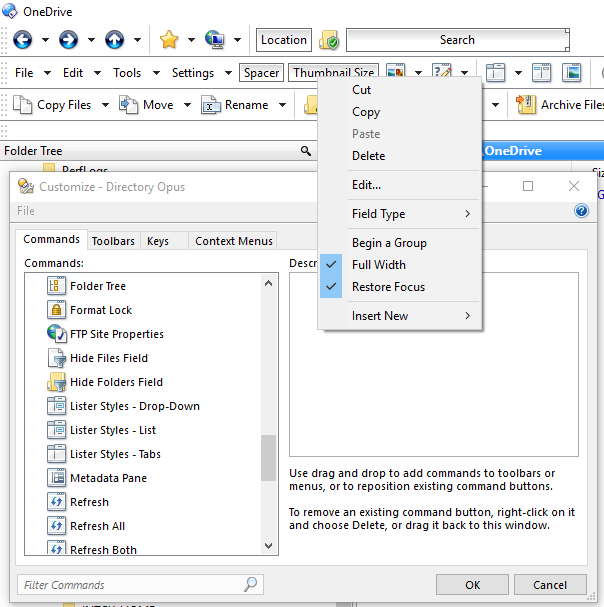Click the Spacer toolbar element
The height and width of the screenshot is (607, 604).
(261, 73)
